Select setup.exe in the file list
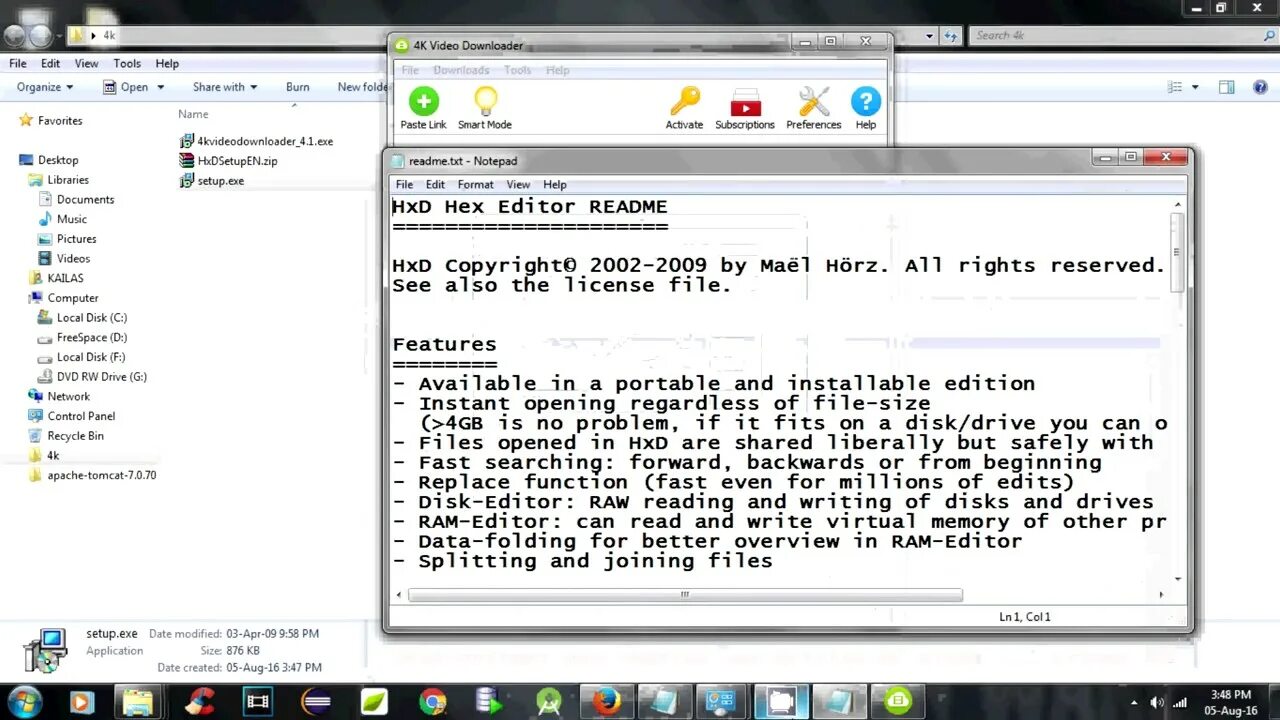Image resolution: width=1280 pixels, height=720 pixels. [212, 181]
